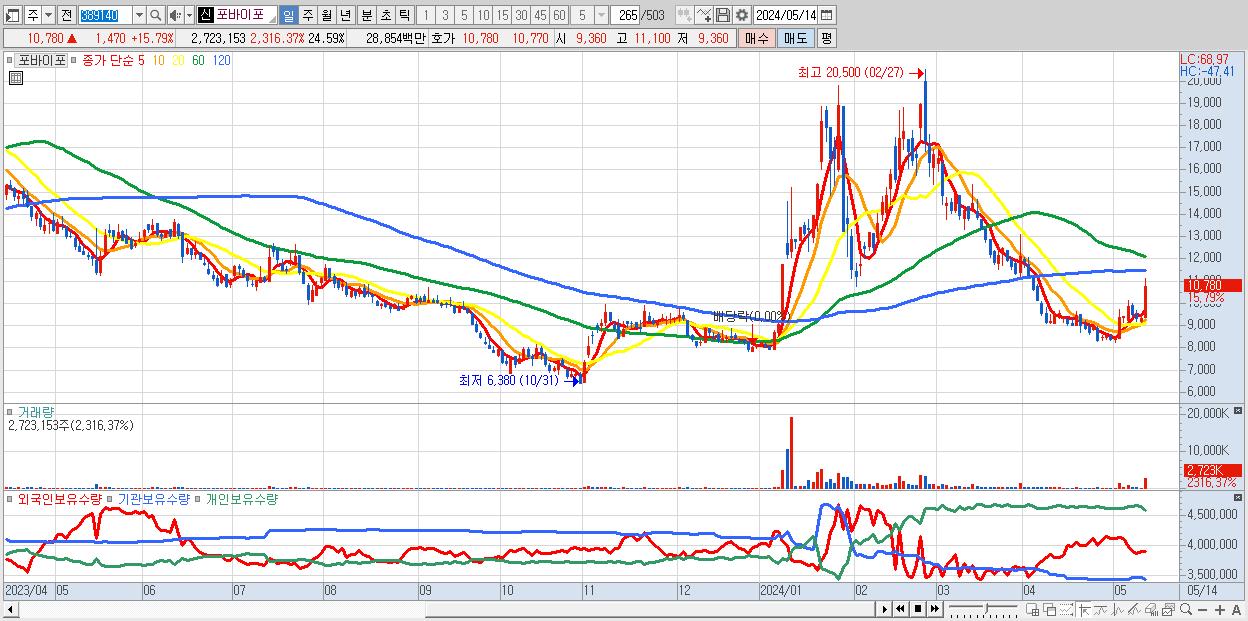
Task: Click the panel layout icon at top-left
Action: pyautogui.click(x=11, y=15)
